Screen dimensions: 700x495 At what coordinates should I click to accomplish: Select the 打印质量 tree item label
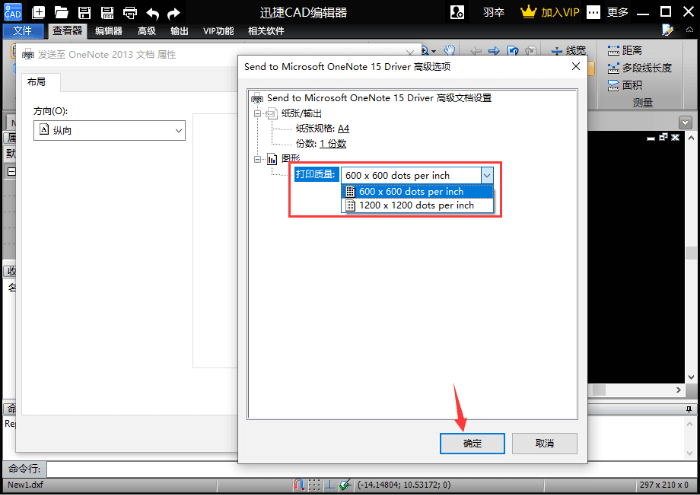point(315,174)
